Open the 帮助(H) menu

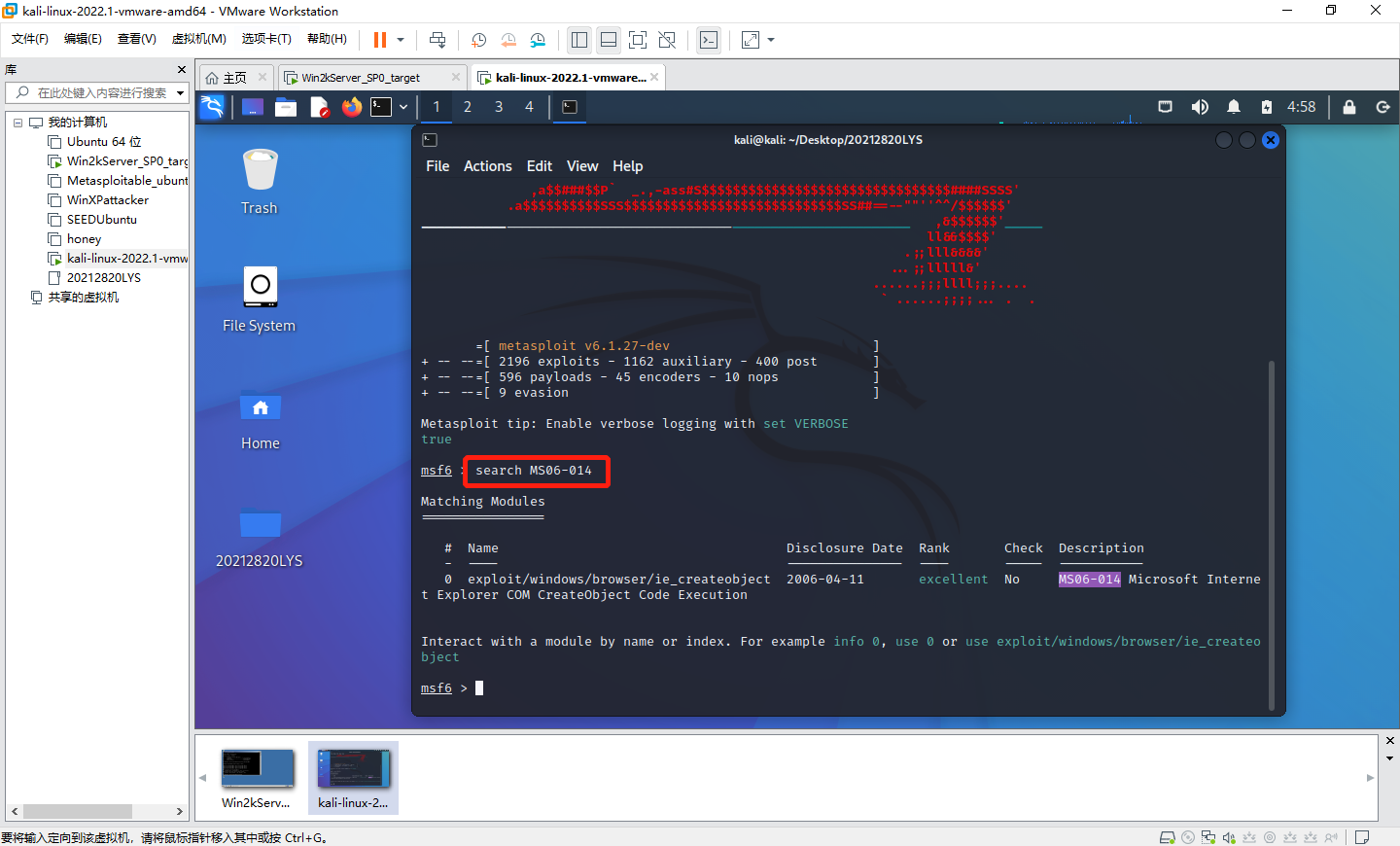pyautogui.click(x=327, y=39)
